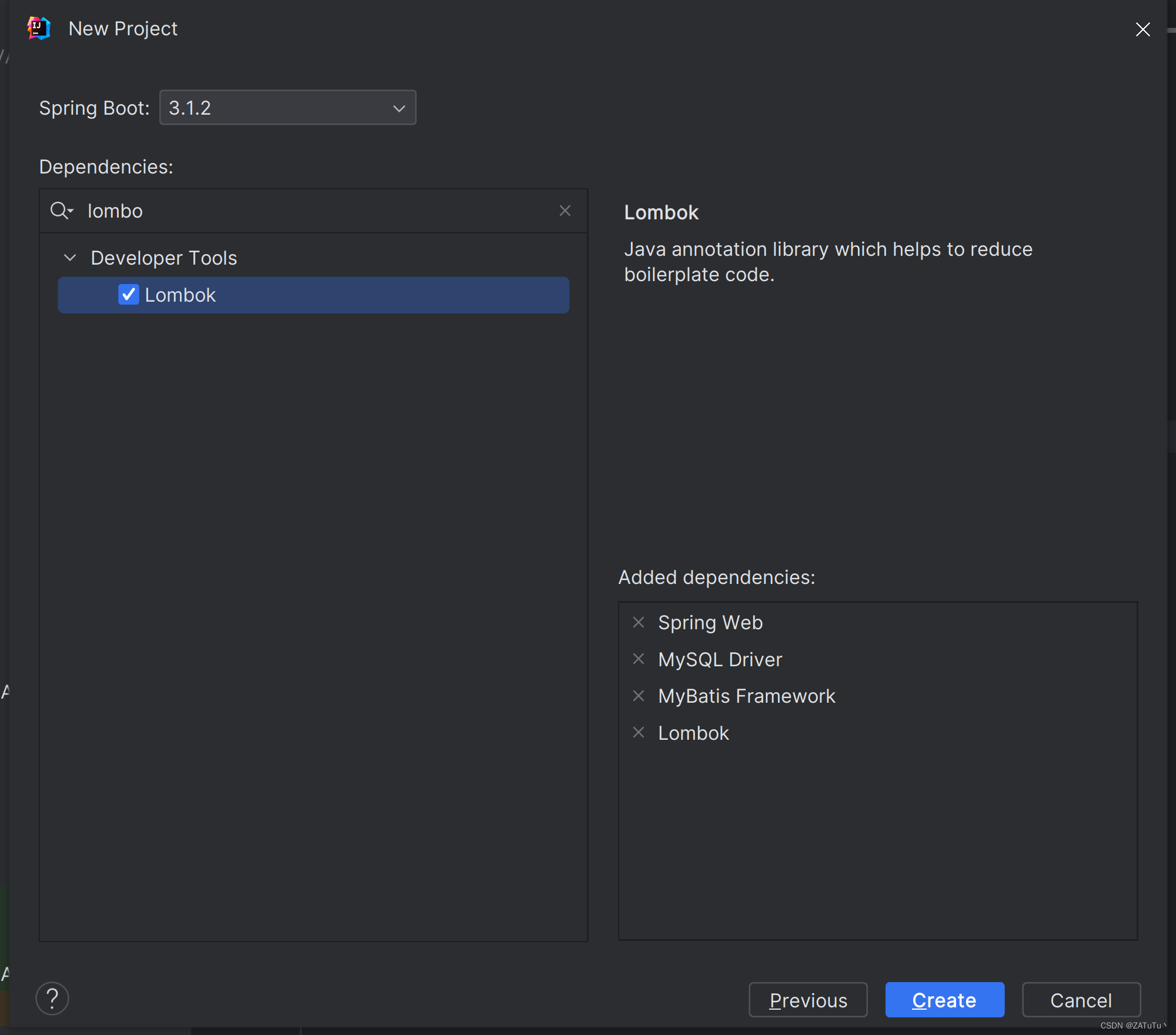
Task: Remove MyBatis Framework from added dependencies
Action: 639,696
